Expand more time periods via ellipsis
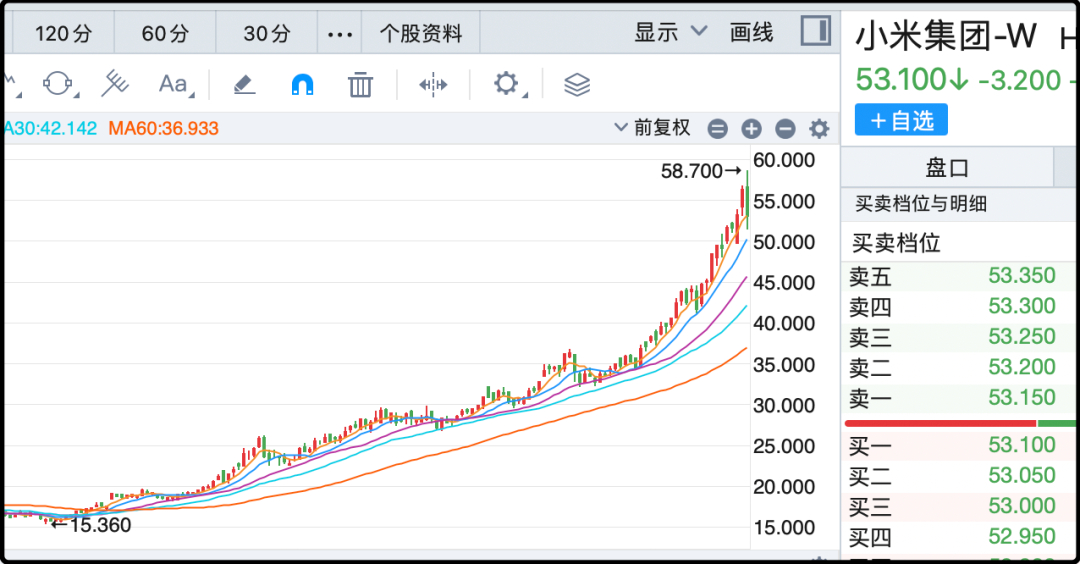Screen dimensions: 1080x564 (x=340, y=34)
